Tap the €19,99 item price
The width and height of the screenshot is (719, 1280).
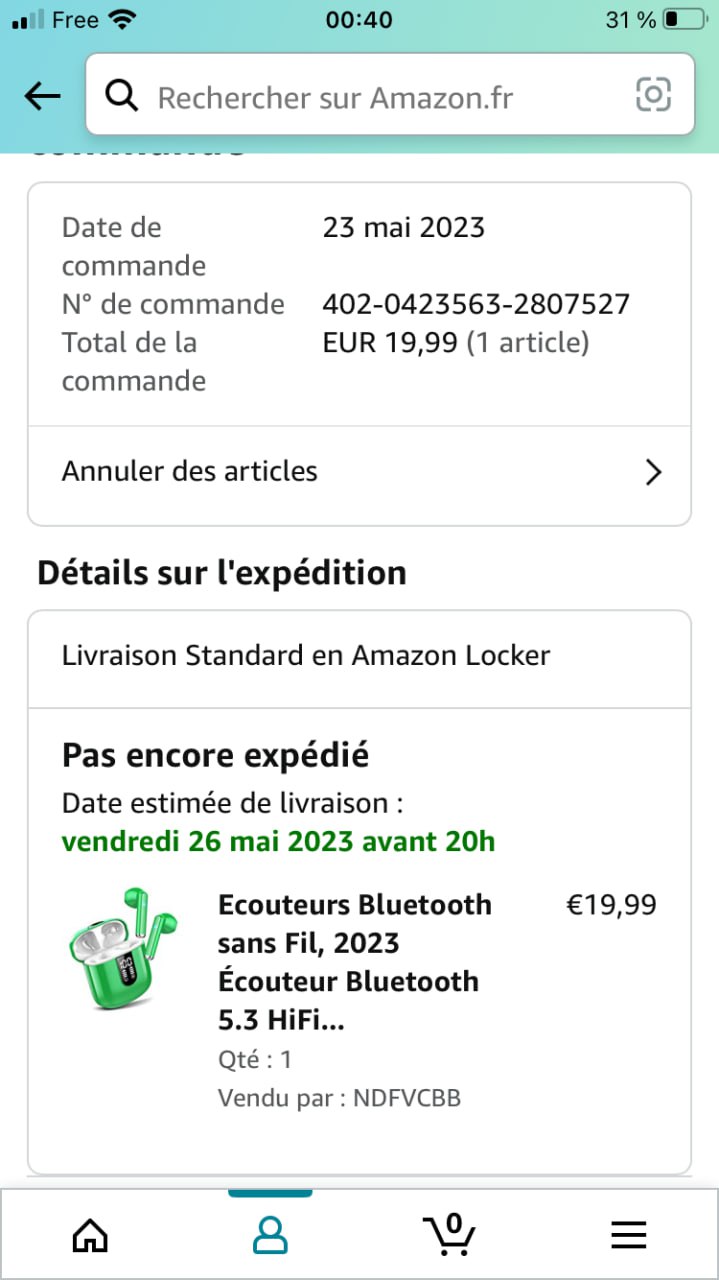click(x=611, y=905)
